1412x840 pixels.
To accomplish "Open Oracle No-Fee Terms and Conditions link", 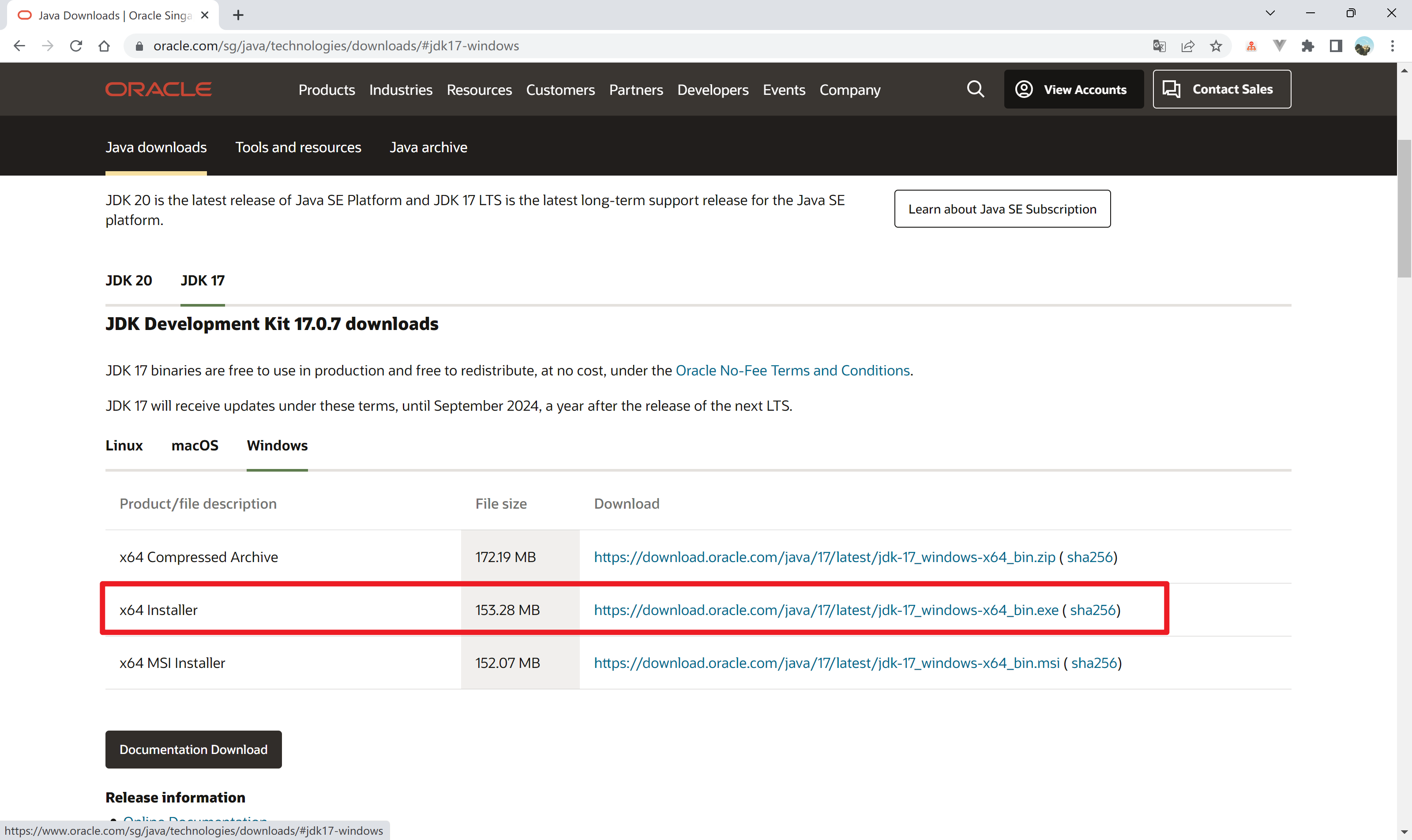I will click(792, 370).
